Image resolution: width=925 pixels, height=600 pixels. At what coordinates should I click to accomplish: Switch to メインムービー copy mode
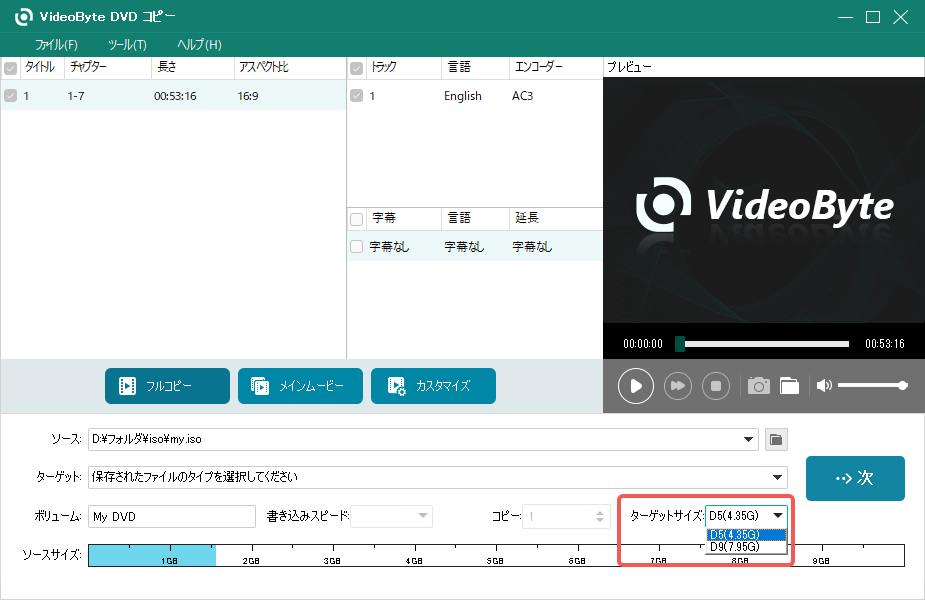coord(300,385)
